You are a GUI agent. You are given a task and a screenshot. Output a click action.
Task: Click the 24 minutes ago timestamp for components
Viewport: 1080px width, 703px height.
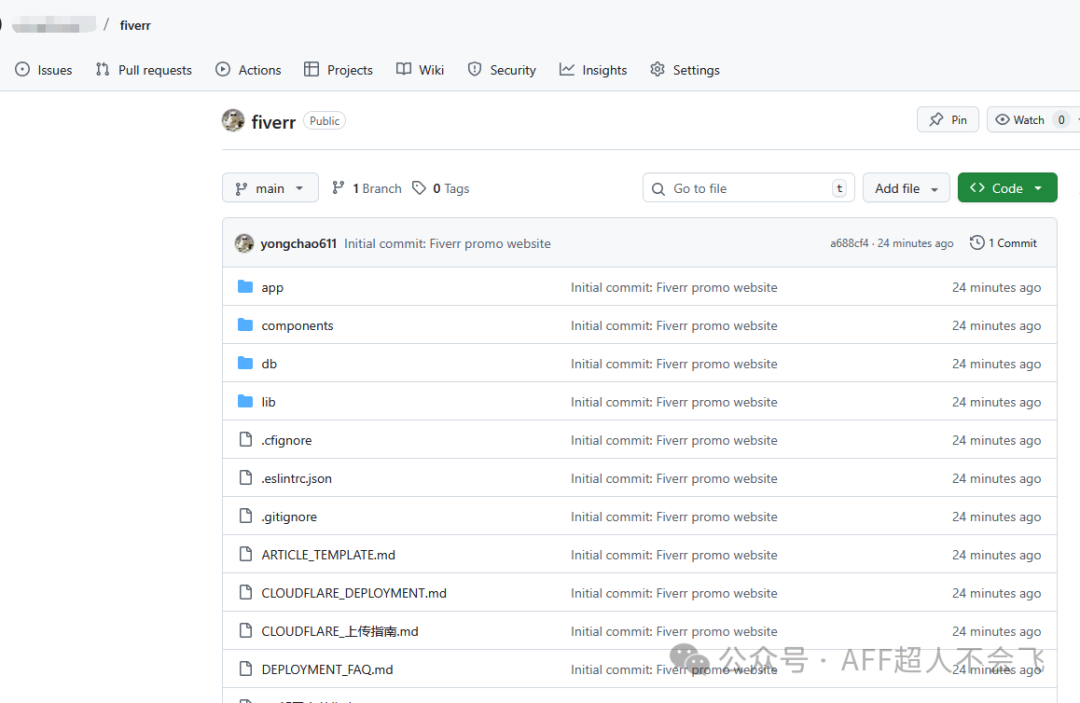[996, 326]
